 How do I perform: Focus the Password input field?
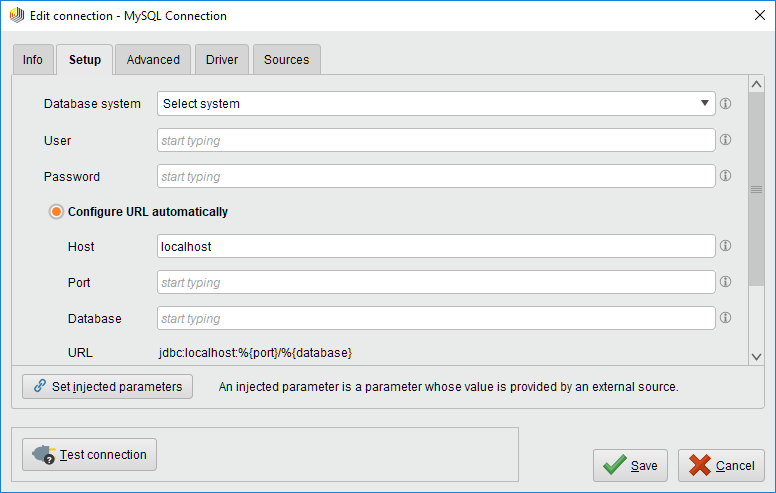[436, 177]
